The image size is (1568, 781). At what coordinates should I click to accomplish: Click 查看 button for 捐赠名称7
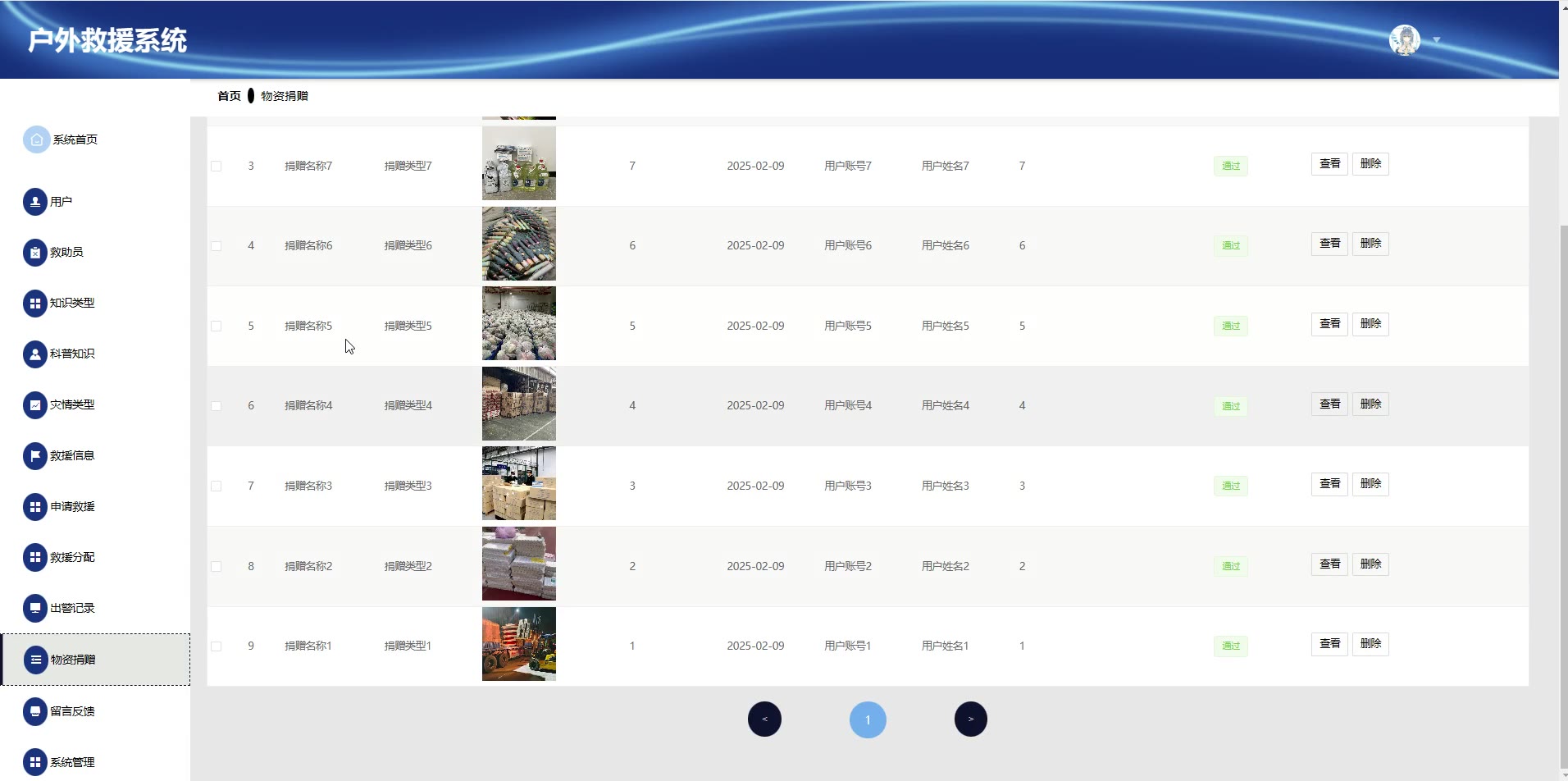[x=1329, y=164]
